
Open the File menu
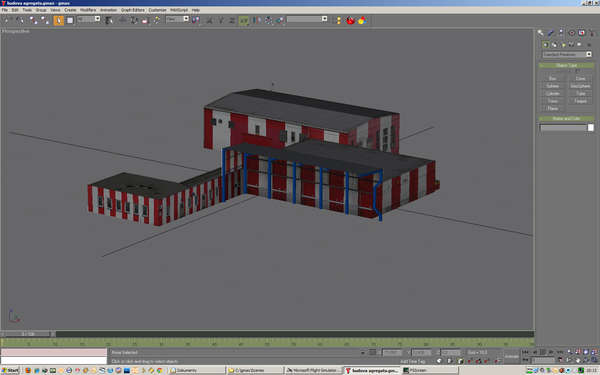[x=5, y=10]
